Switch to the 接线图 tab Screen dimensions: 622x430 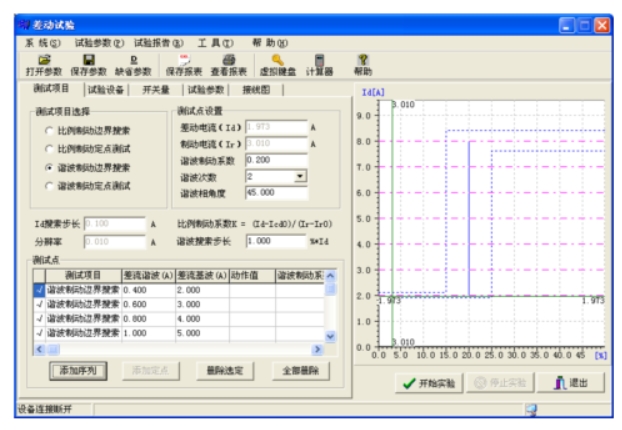[x=255, y=90]
